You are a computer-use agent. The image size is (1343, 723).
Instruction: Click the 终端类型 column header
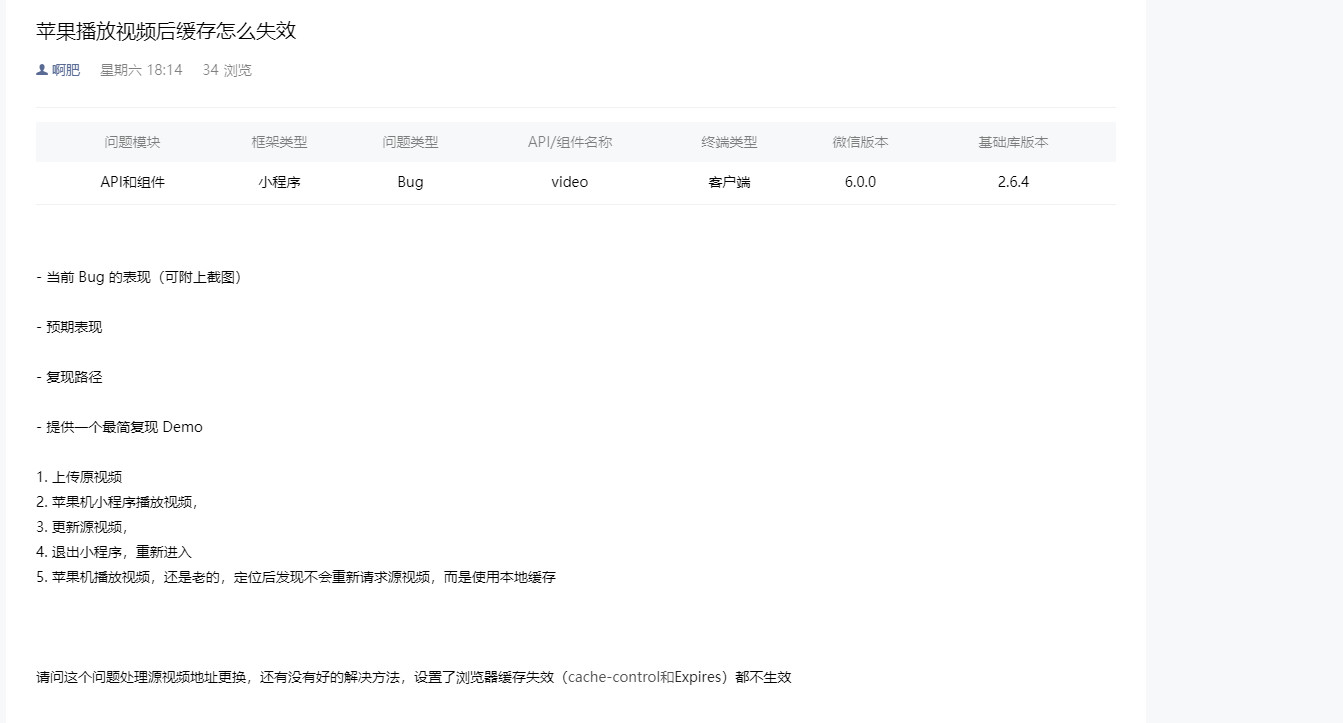pos(729,142)
